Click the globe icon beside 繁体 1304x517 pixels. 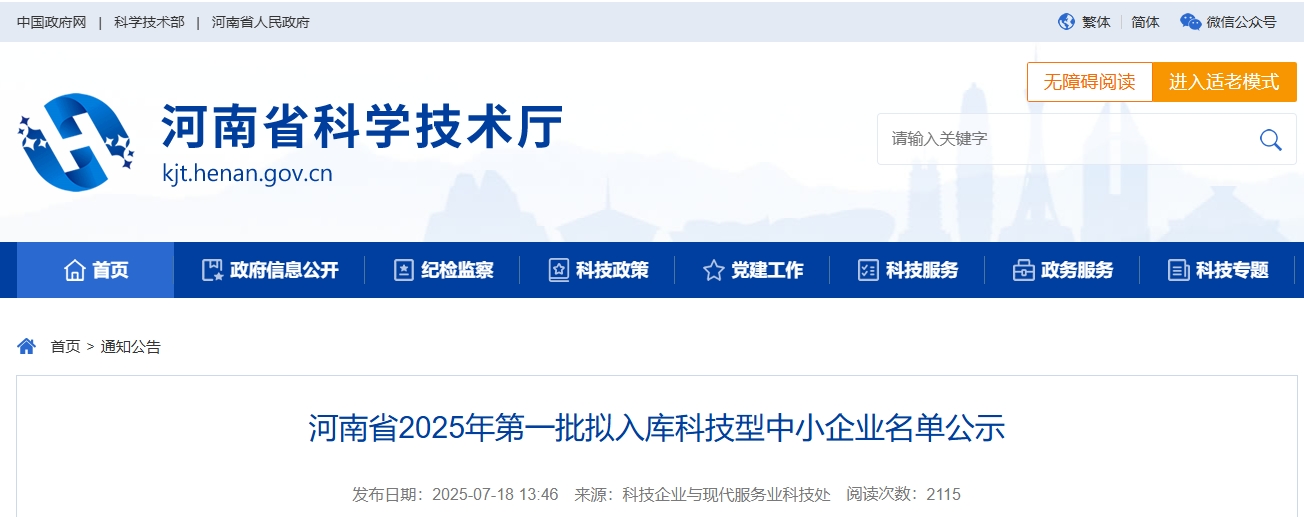pos(1066,21)
